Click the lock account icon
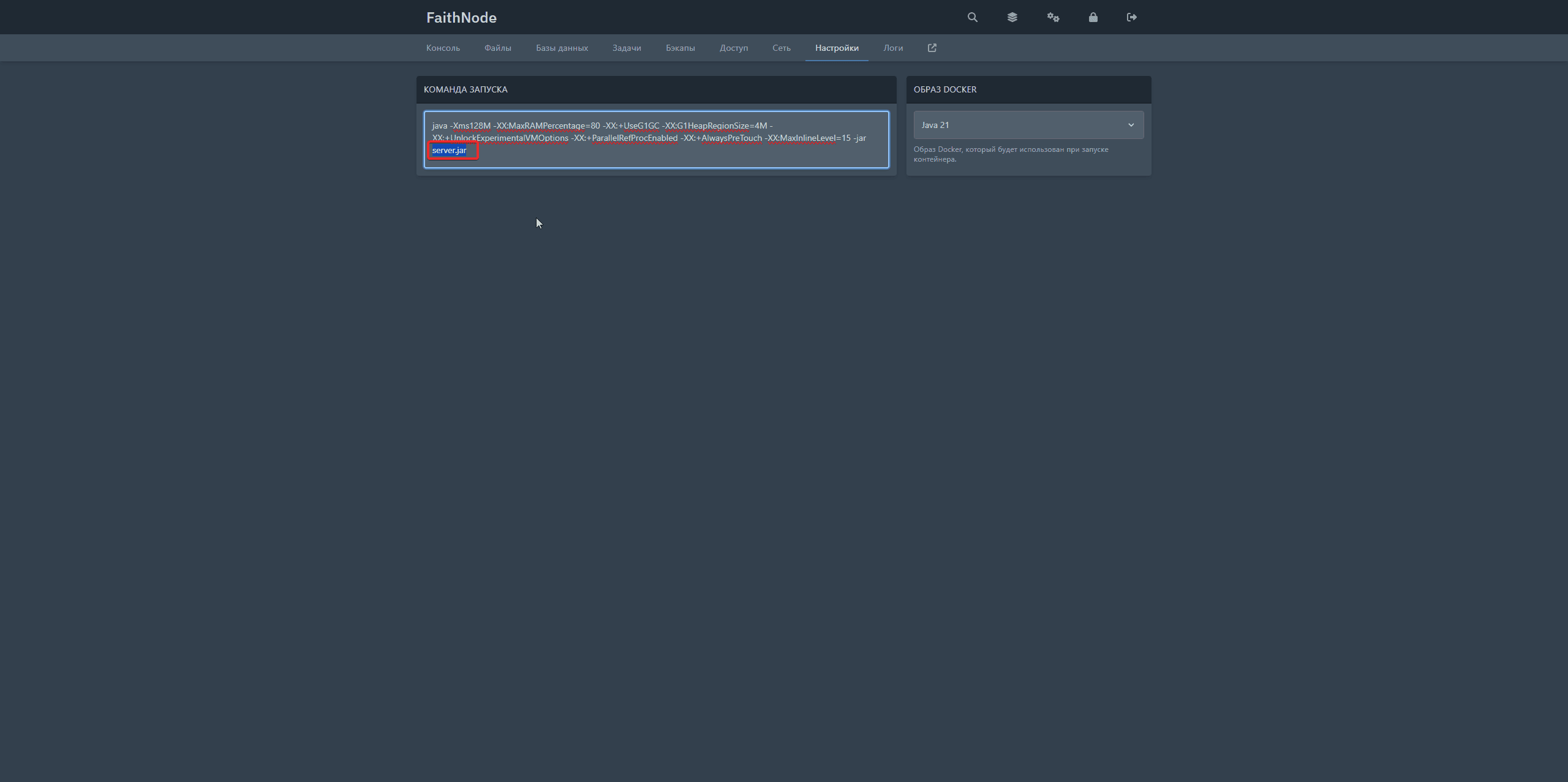The width and height of the screenshot is (1568, 782). pos(1093,17)
